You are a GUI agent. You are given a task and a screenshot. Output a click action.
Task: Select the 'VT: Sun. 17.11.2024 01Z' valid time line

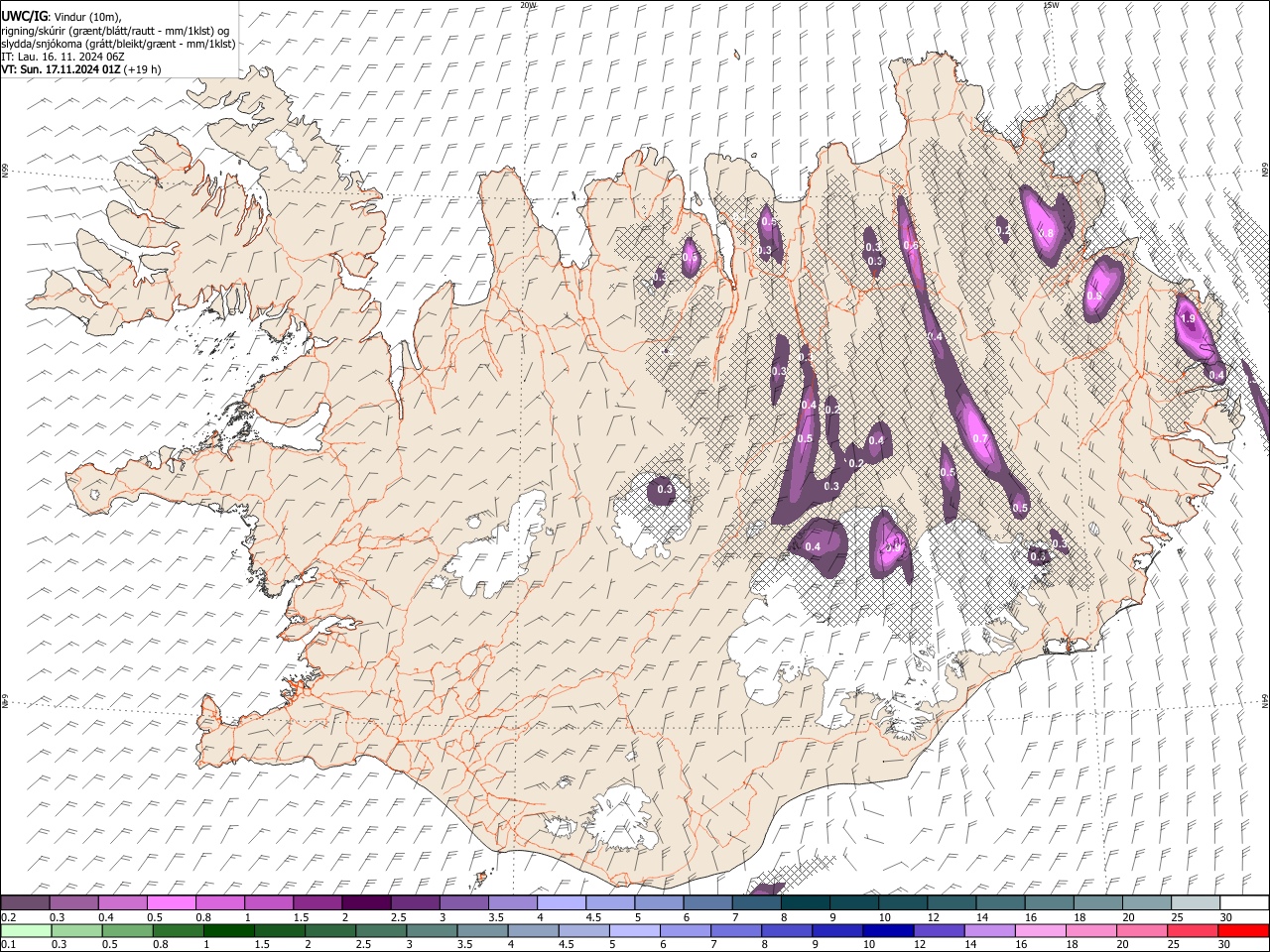(62, 69)
